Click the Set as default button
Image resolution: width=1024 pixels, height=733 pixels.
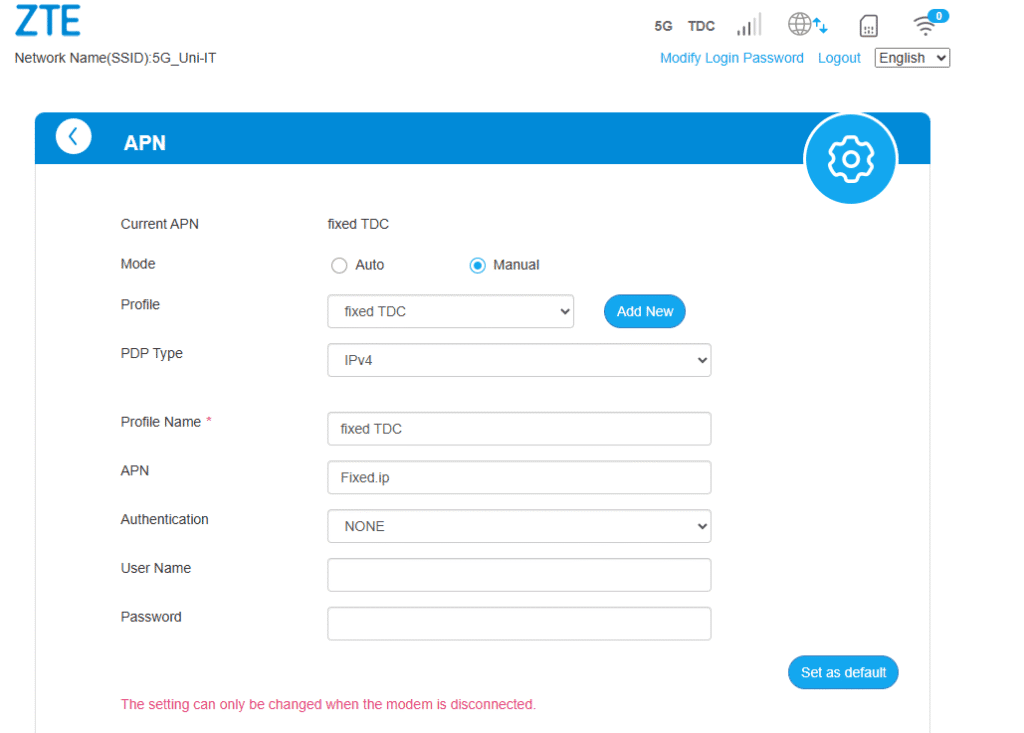pyautogui.click(x=843, y=672)
